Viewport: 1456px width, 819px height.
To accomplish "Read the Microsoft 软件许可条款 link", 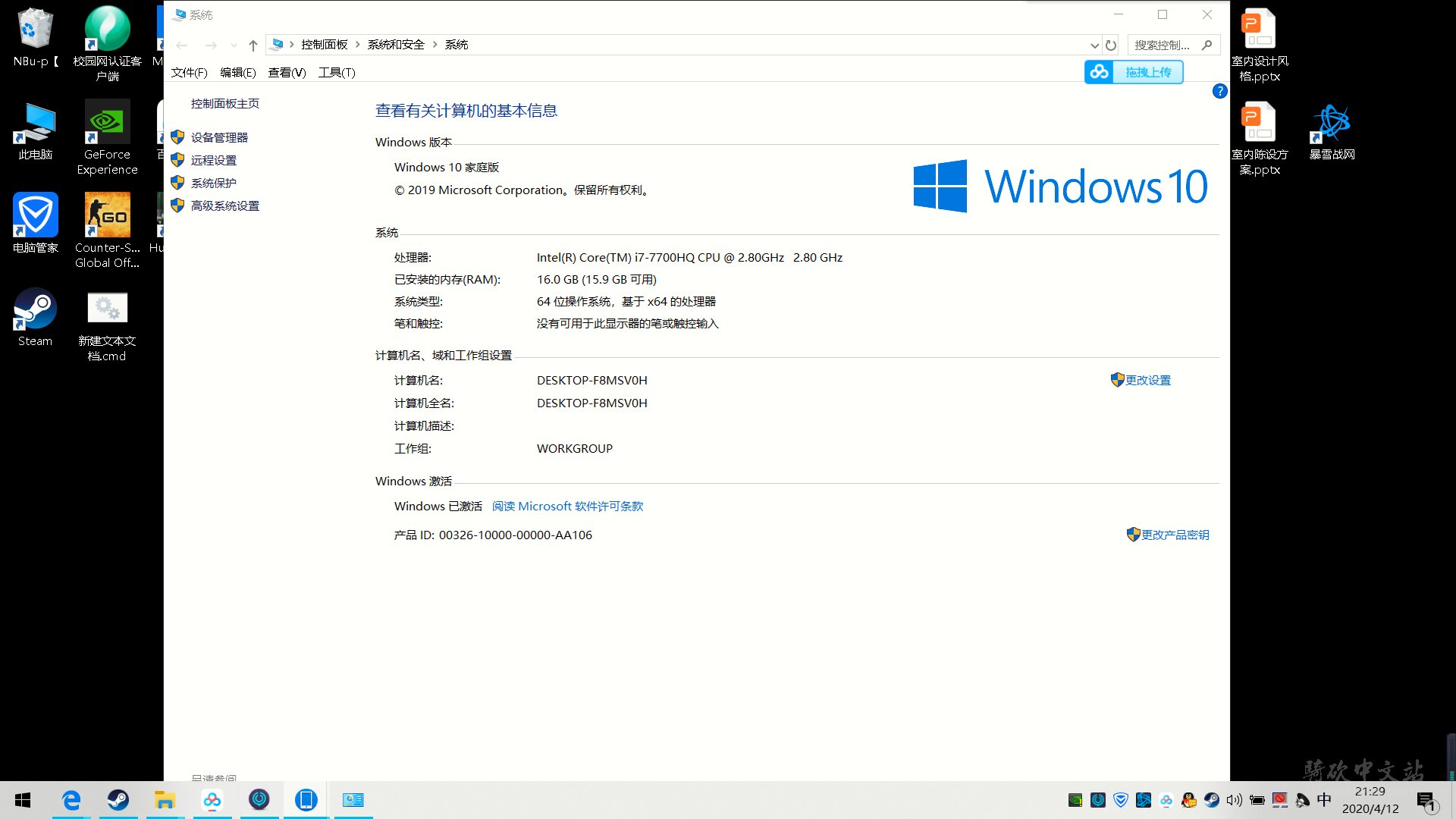I will pos(567,506).
